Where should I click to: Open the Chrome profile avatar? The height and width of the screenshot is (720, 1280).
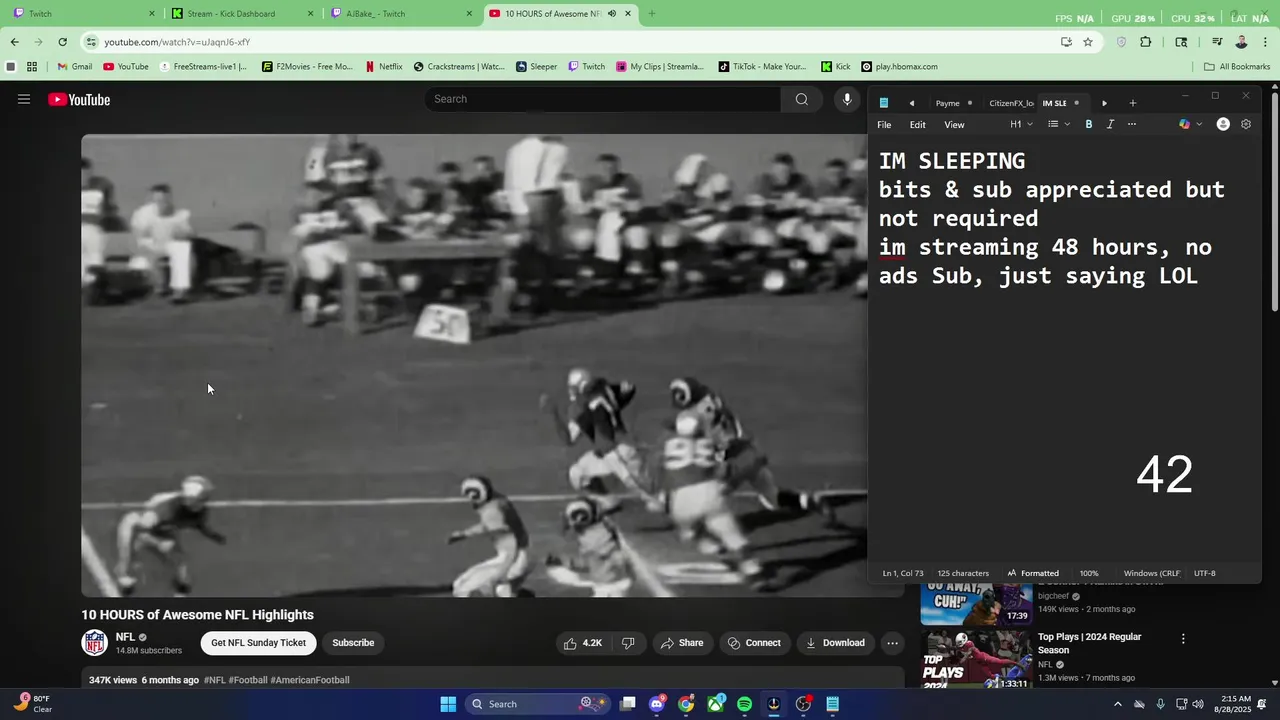click(1241, 42)
